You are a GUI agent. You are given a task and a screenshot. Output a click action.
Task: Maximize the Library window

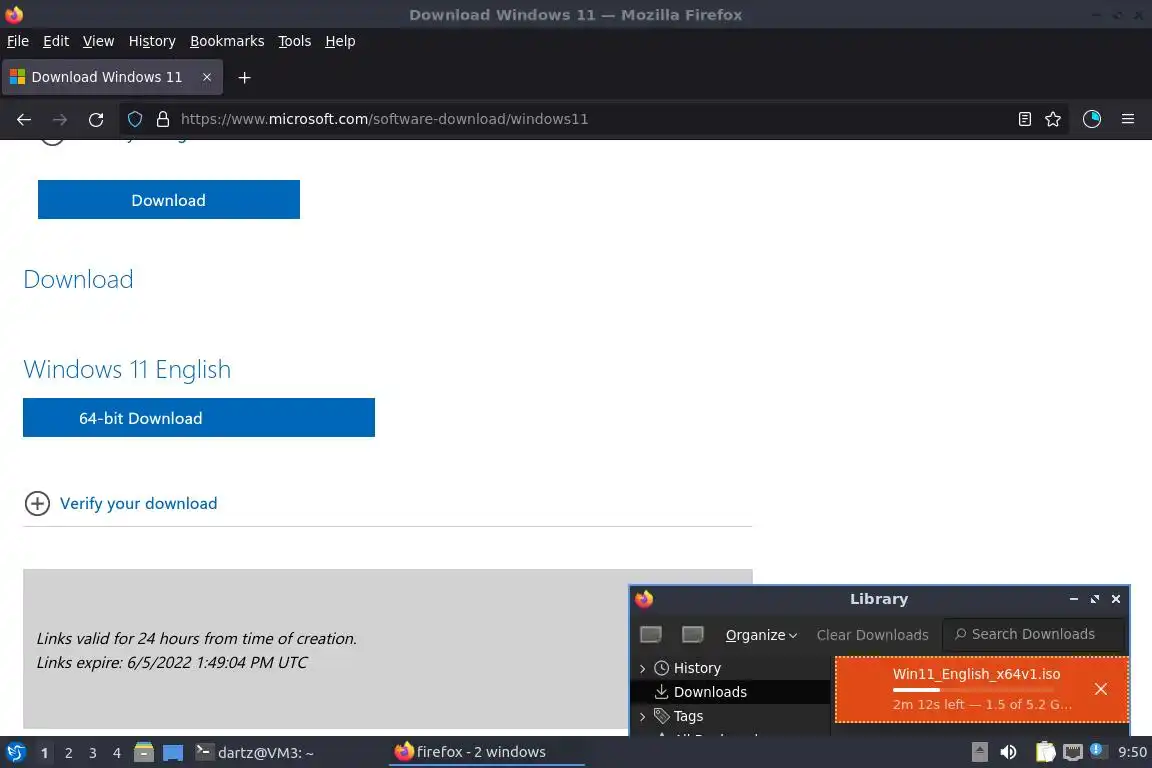[x=1095, y=599]
